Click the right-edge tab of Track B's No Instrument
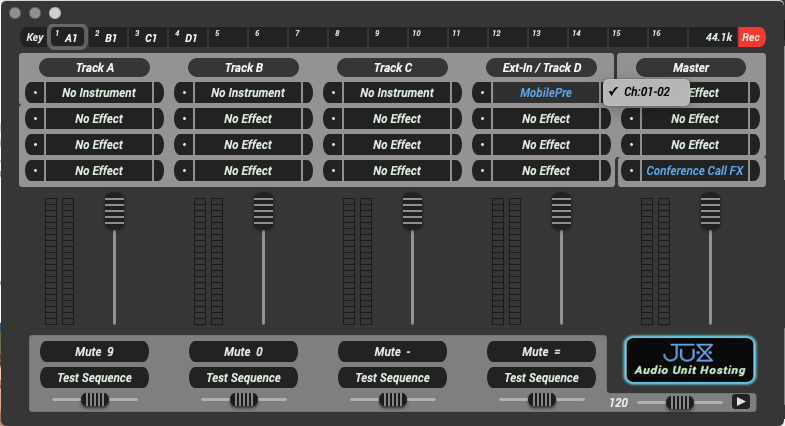785x426 pixels. coord(307,93)
